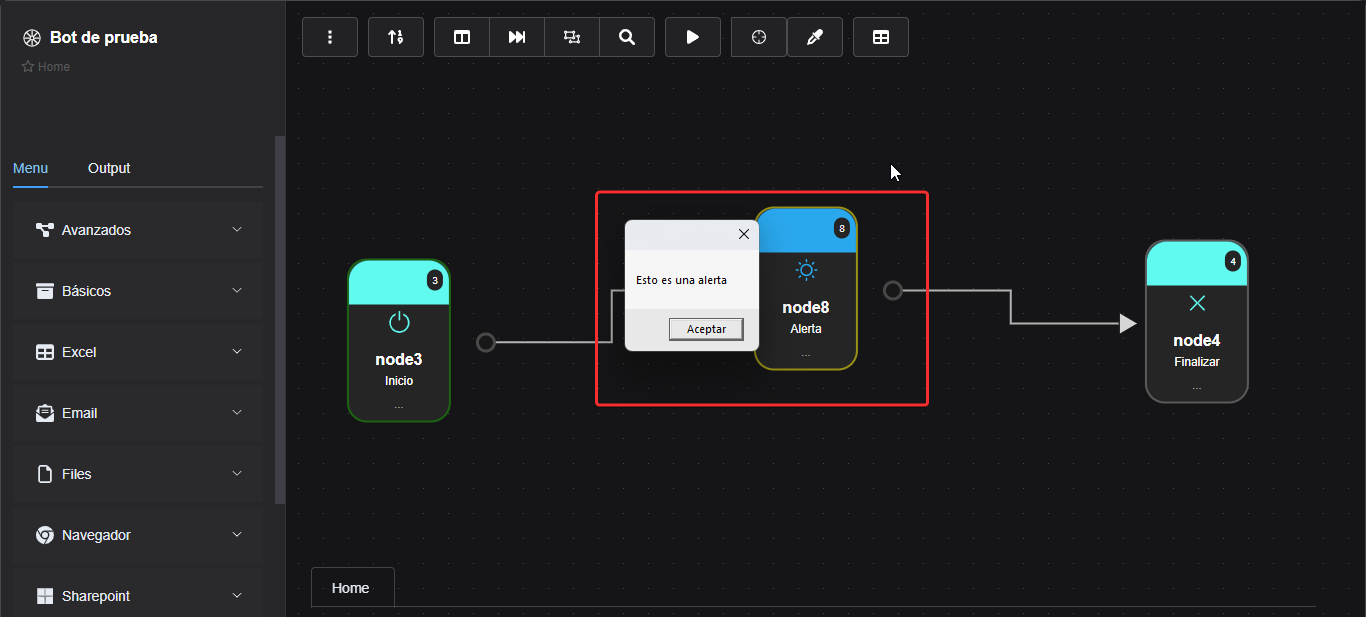Click the sidebar vertical scrollbar
The height and width of the screenshot is (617, 1366).
click(280, 320)
